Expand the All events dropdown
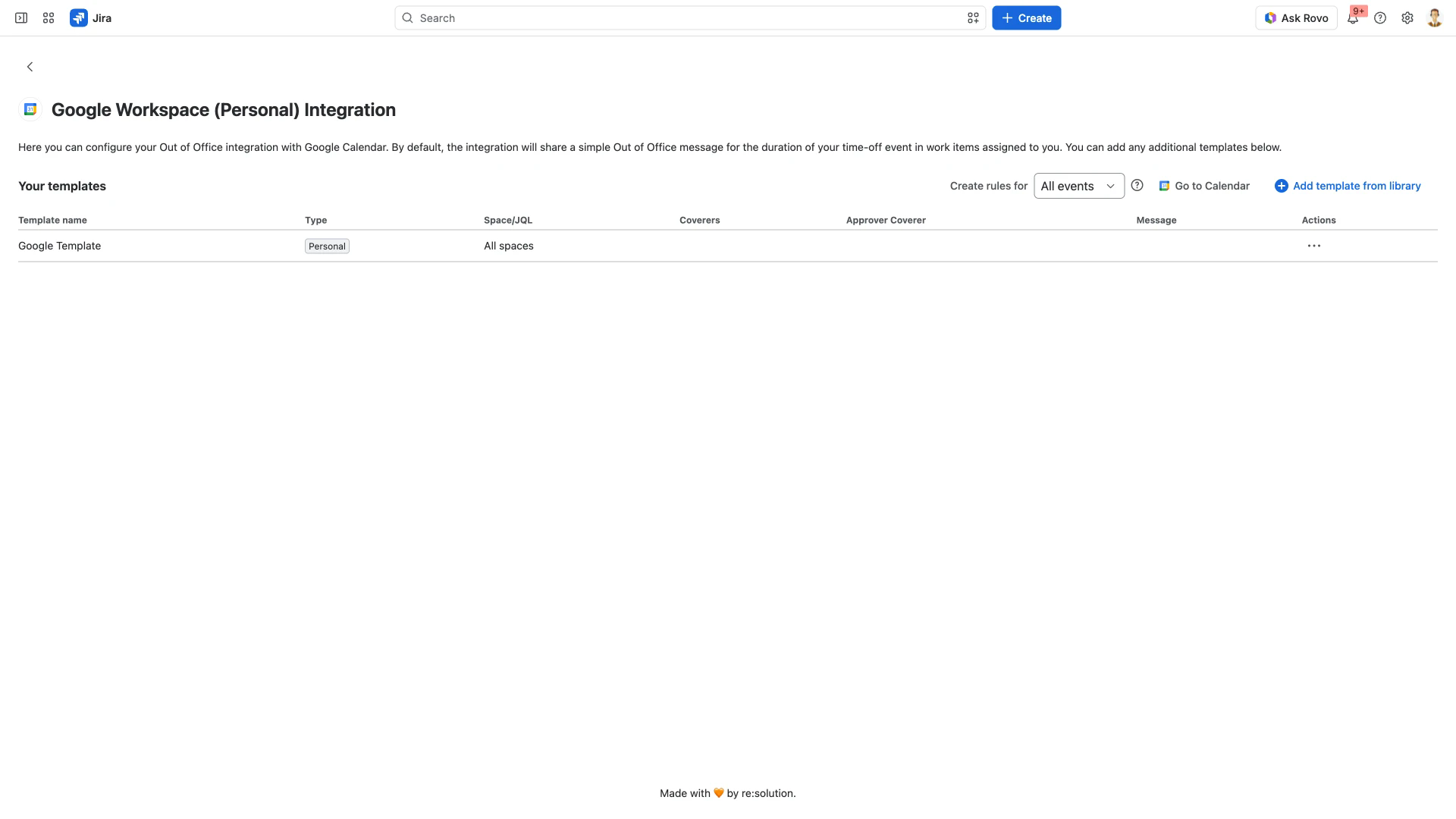This screenshot has width=1456, height=819. 1078,186
